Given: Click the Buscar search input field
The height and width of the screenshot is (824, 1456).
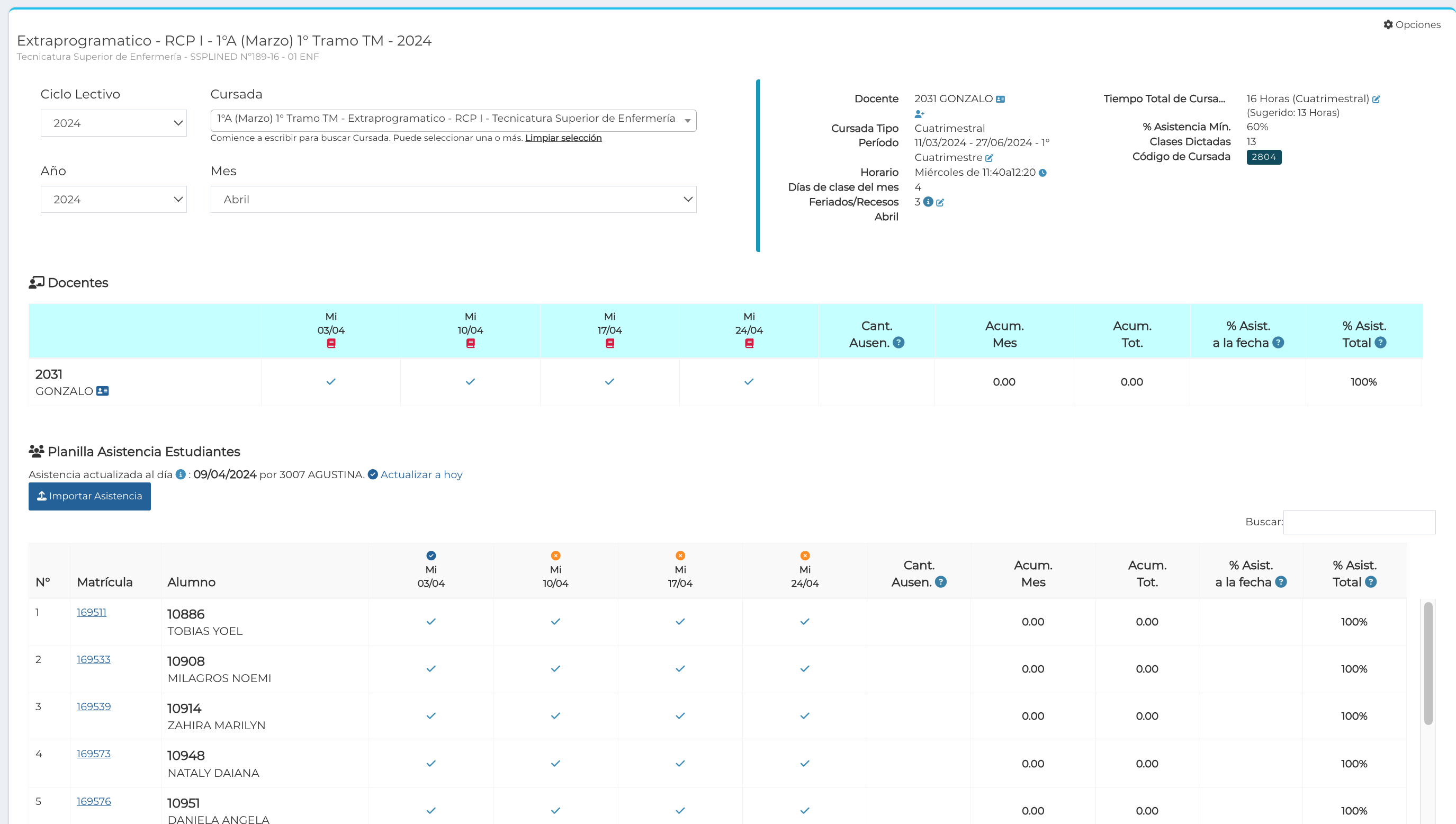Looking at the screenshot, I should pos(1359,522).
